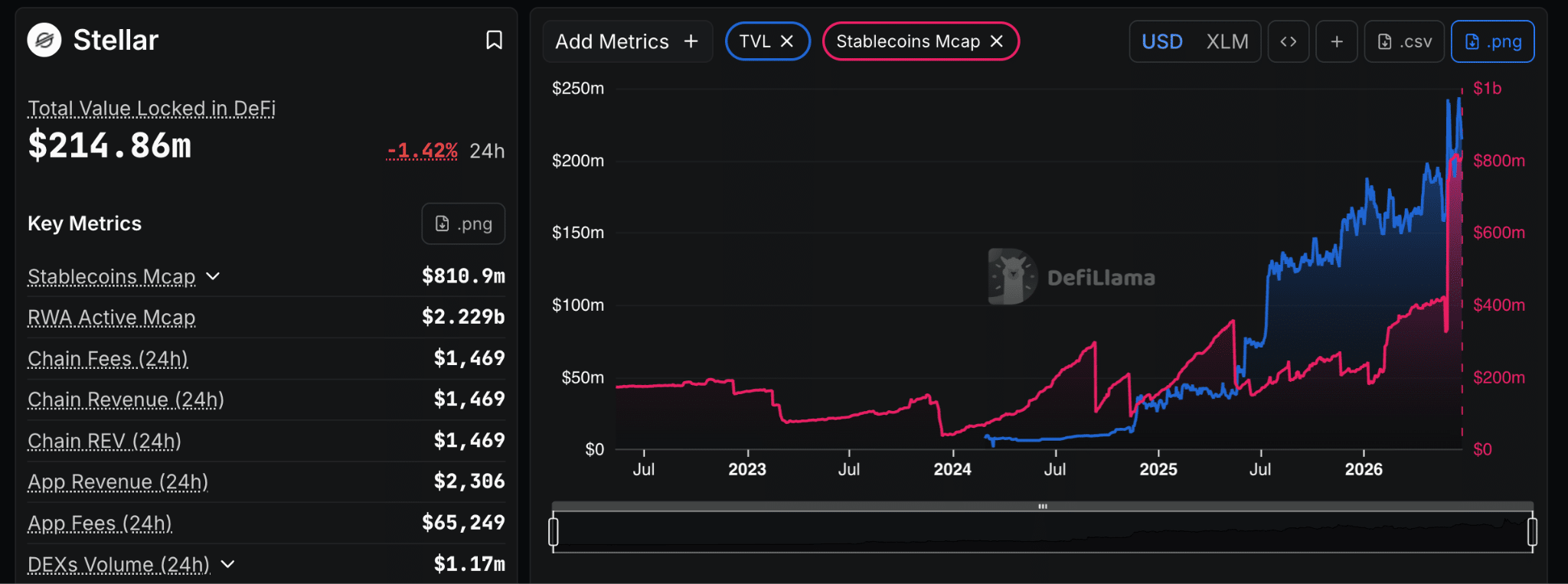Remove the Stablecoins Mcap metric chip
The width and height of the screenshot is (1568, 584).
[997, 41]
